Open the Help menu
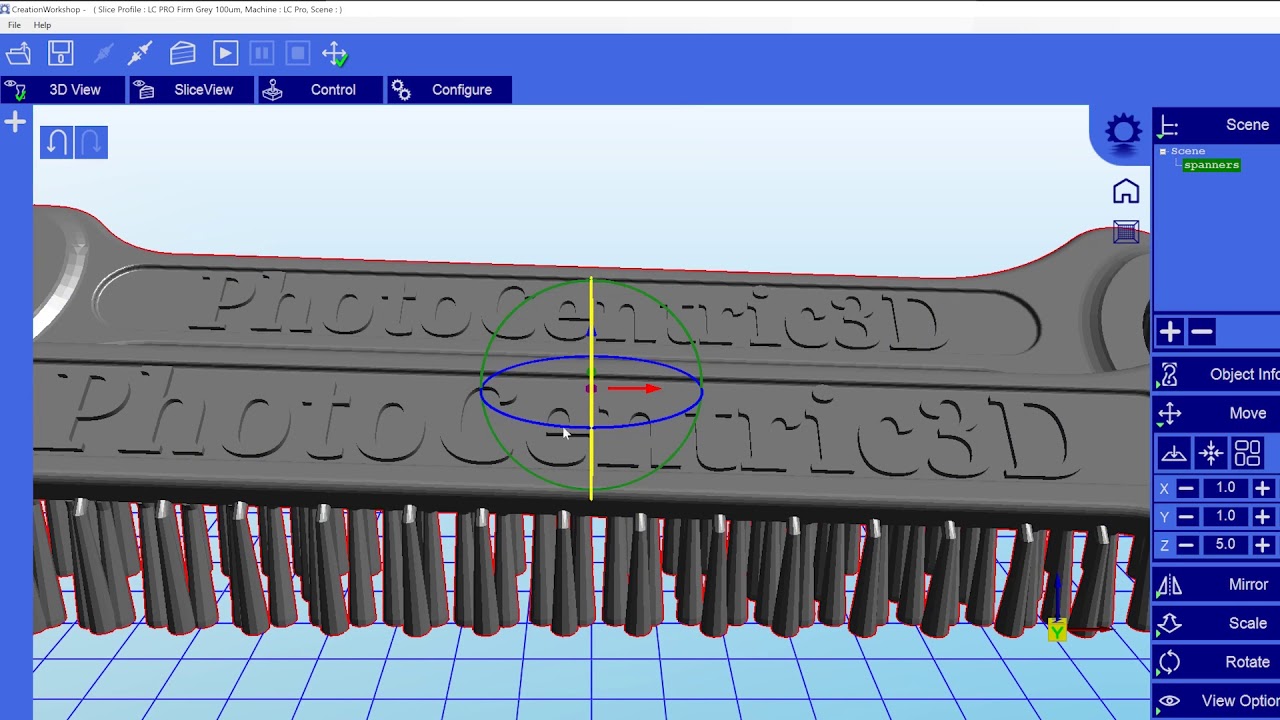 pos(42,25)
